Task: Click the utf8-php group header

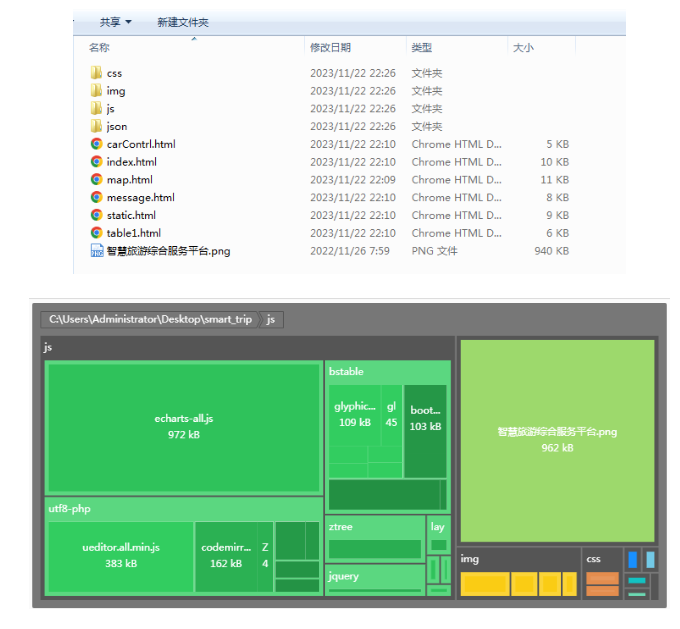Action: click(x=69, y=508)
